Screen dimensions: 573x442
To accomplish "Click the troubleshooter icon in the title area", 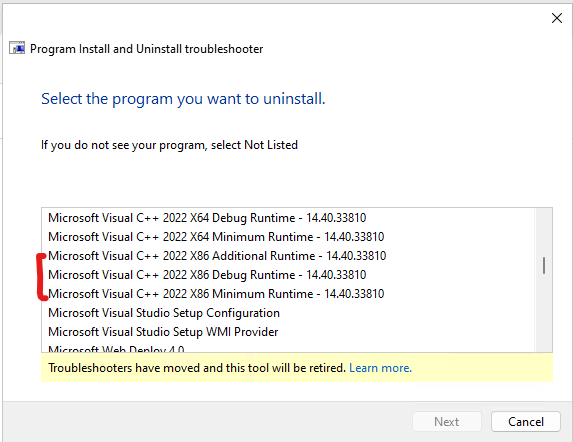I will coord(17,48).
